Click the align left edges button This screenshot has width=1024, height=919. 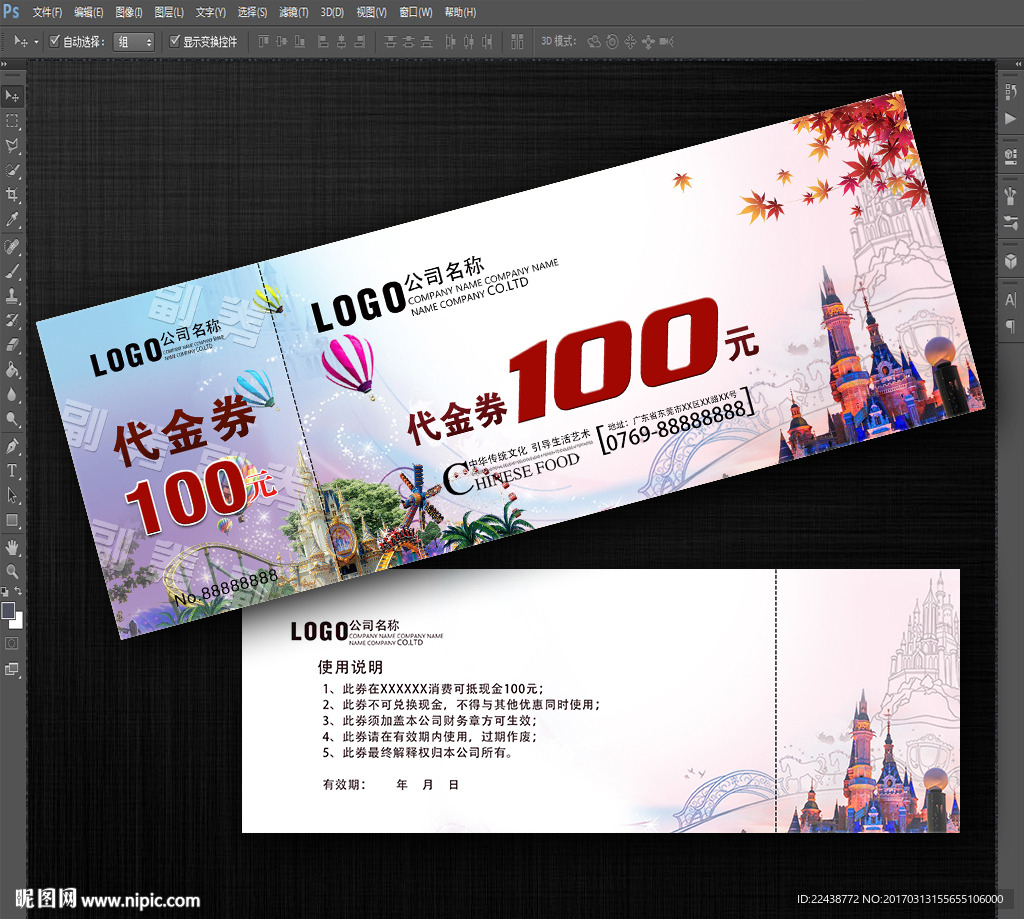[323, 42]
